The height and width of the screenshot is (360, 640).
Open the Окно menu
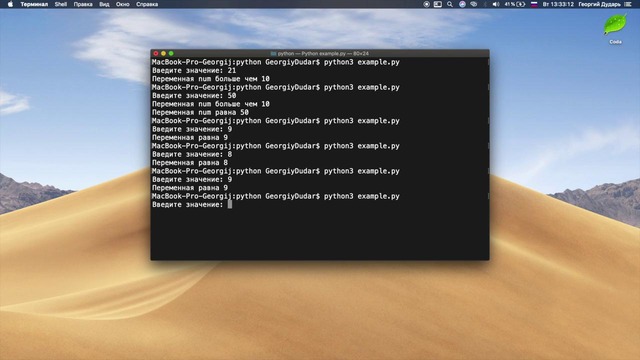(122, 4)
